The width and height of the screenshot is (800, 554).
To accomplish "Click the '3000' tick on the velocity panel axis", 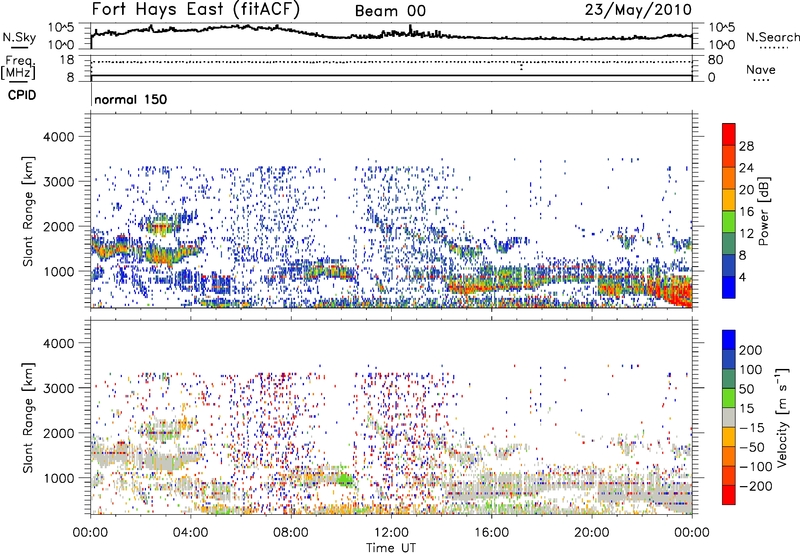I will (58, 388).
